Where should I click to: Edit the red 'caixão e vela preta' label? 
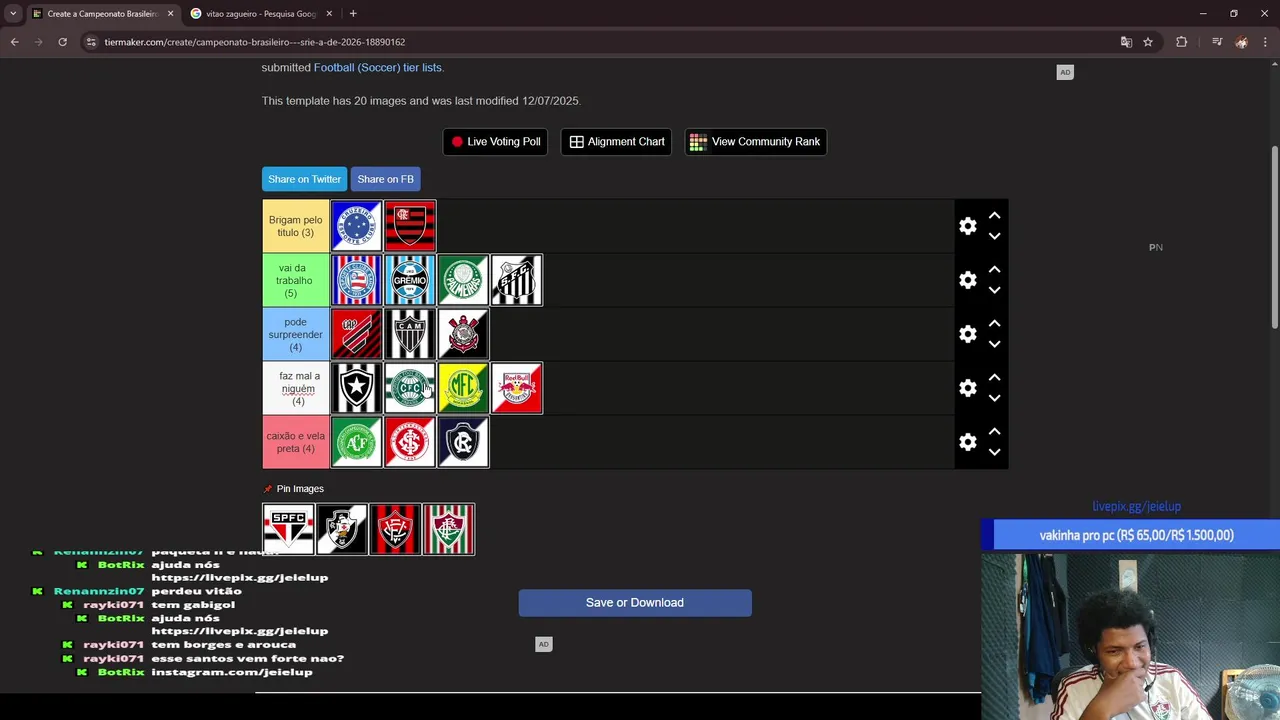click(x=295, y=442)
